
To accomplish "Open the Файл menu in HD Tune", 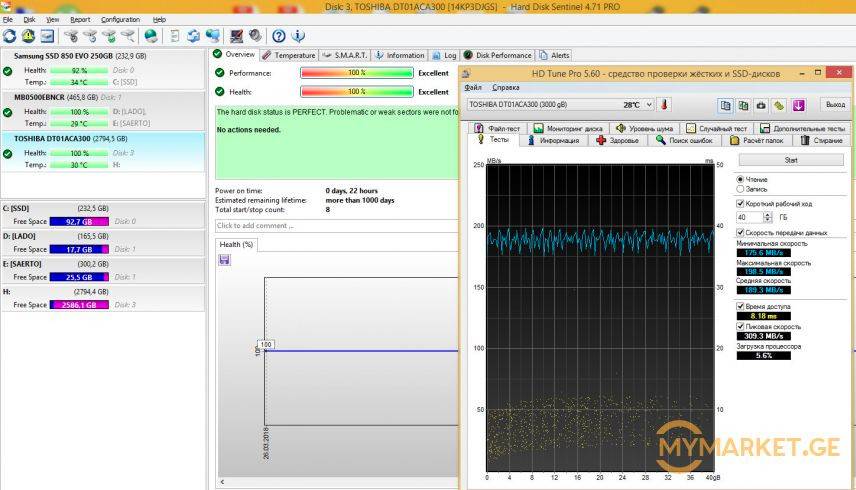I will (473, 87).
